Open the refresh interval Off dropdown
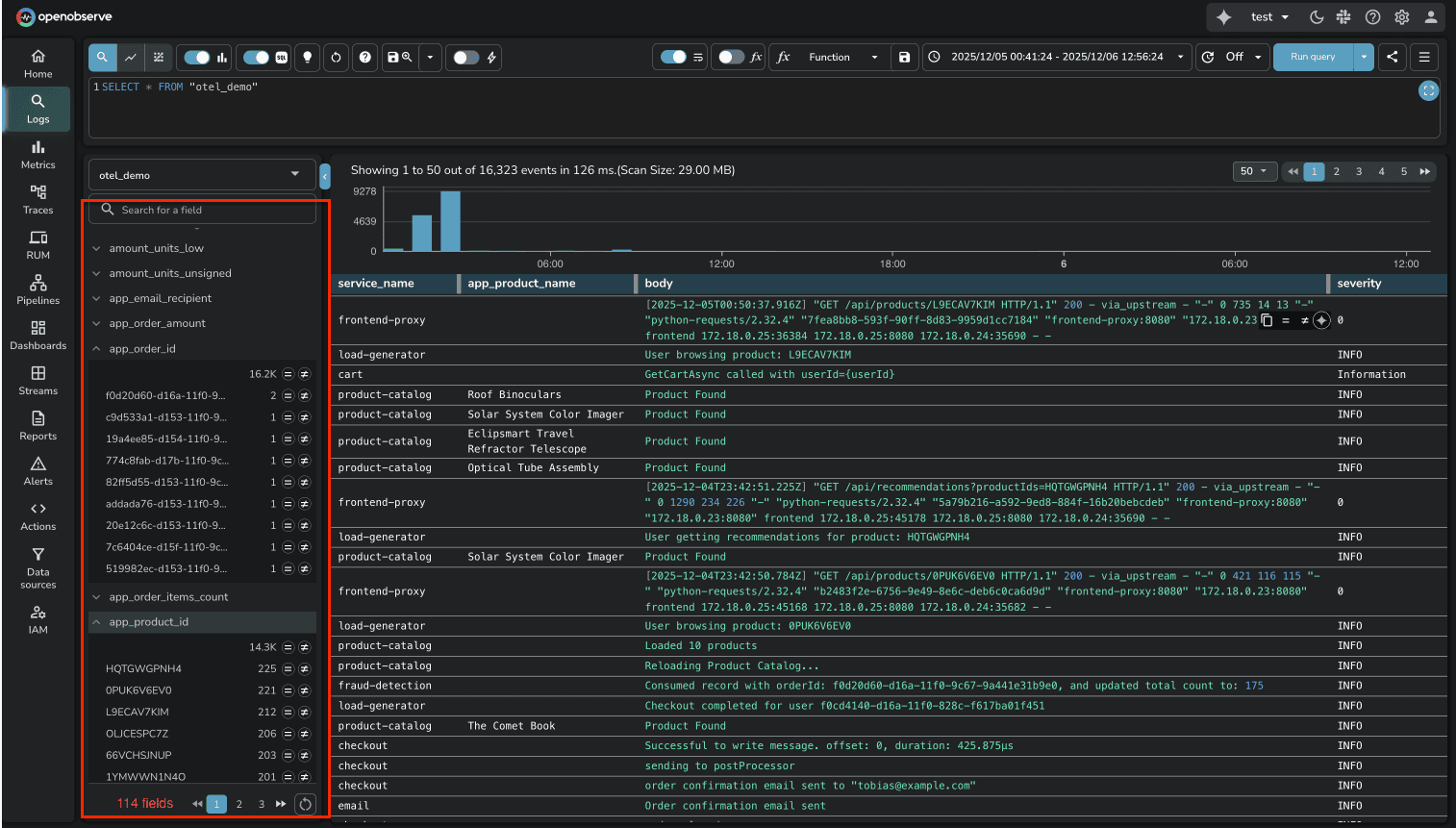Image resolution: width=1456 pixels, height=828 pixels. click(x=1234, y=57)
